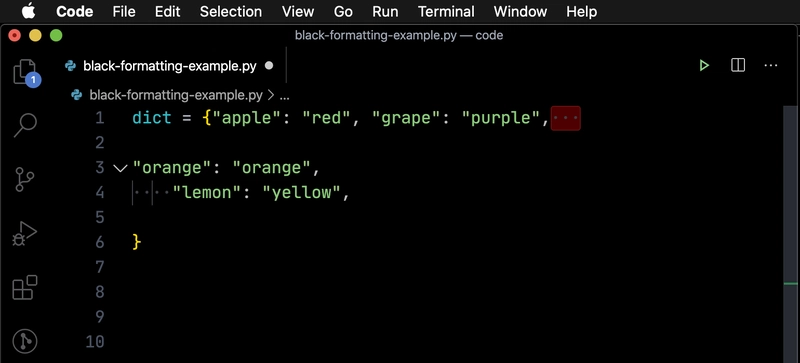This screenshot has height=363, width=800.
Task: Click the "red" value string
Action: pyautogui.click(x=327, y=118)
